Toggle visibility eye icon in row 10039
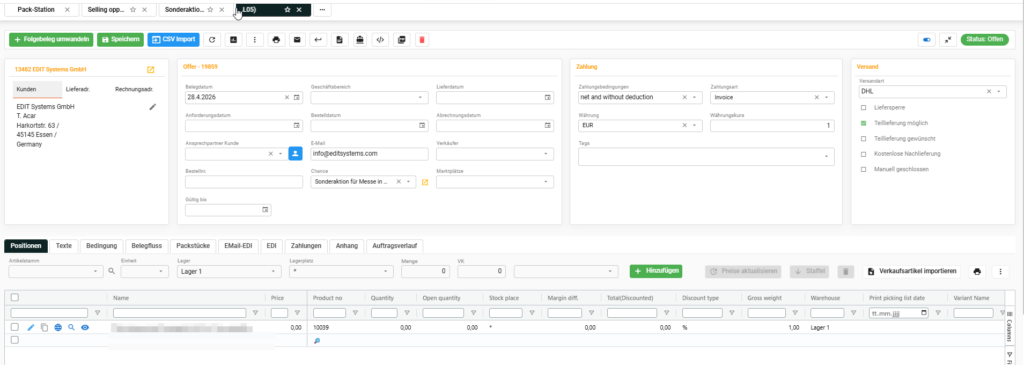This screenshot has width=1024, height=365. point(85,327)
